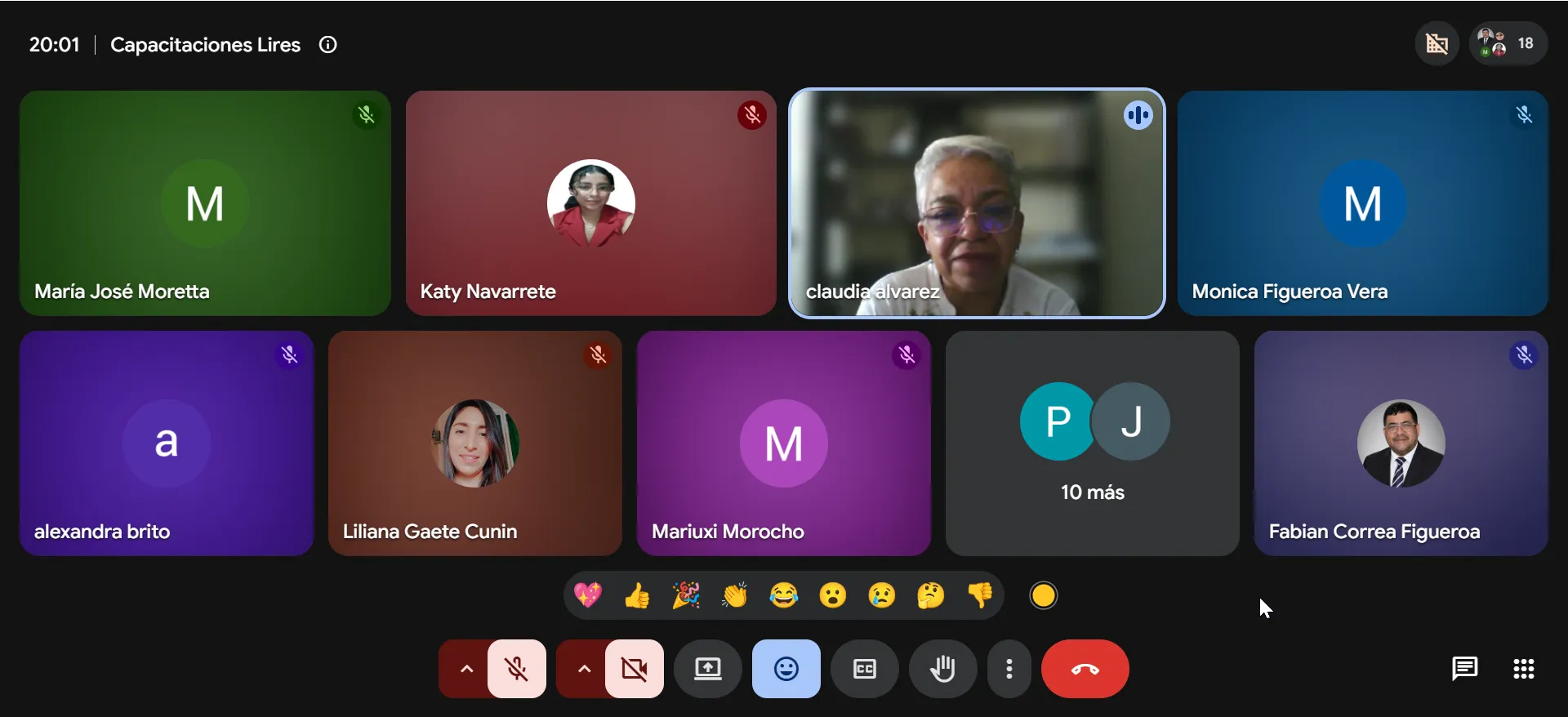This screenshot has height=717, width=1568.
Task: Select claudia alvarez video tile
Action: pos(977,203)
